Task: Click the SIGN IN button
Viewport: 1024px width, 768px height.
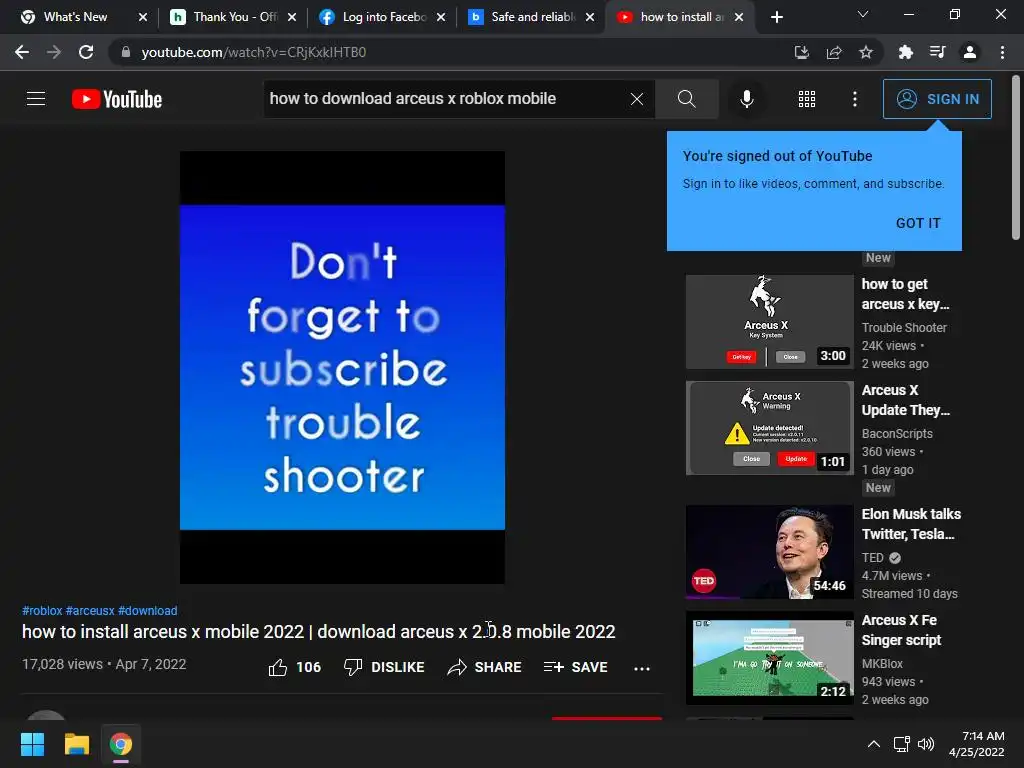Action: (x=937, y=99)
